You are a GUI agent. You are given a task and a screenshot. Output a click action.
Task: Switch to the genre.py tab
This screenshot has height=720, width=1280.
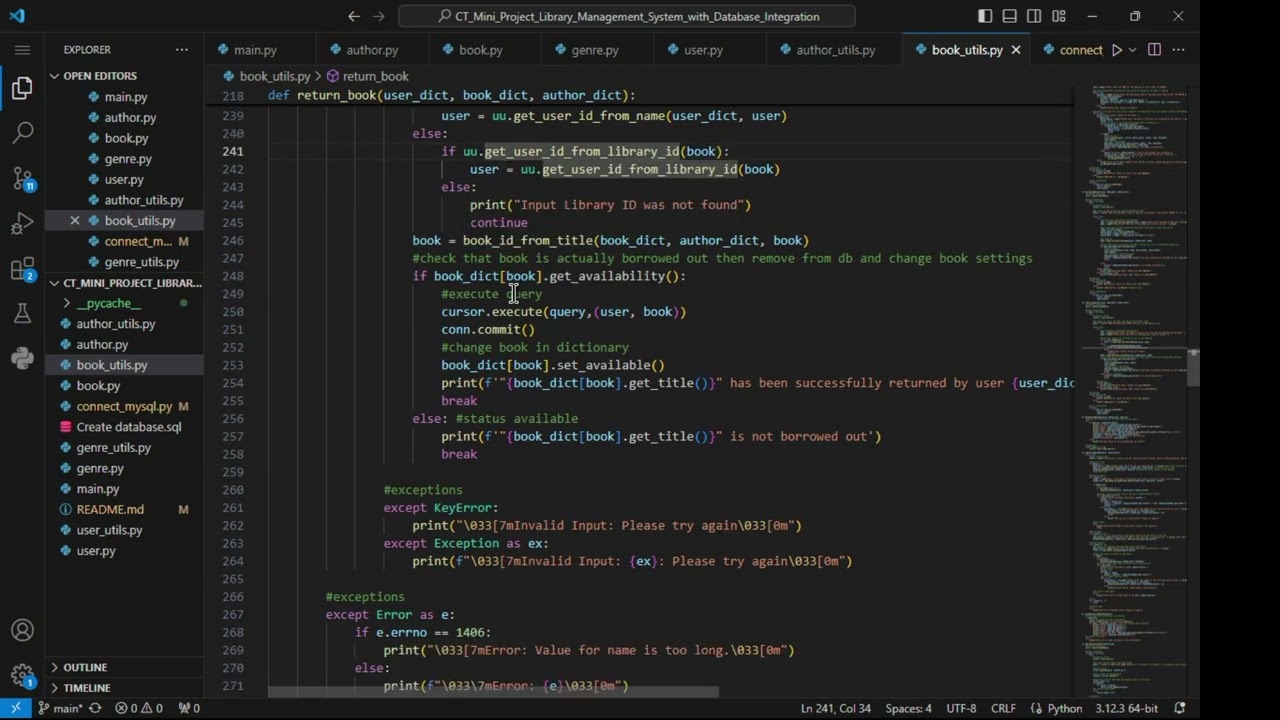594,50
